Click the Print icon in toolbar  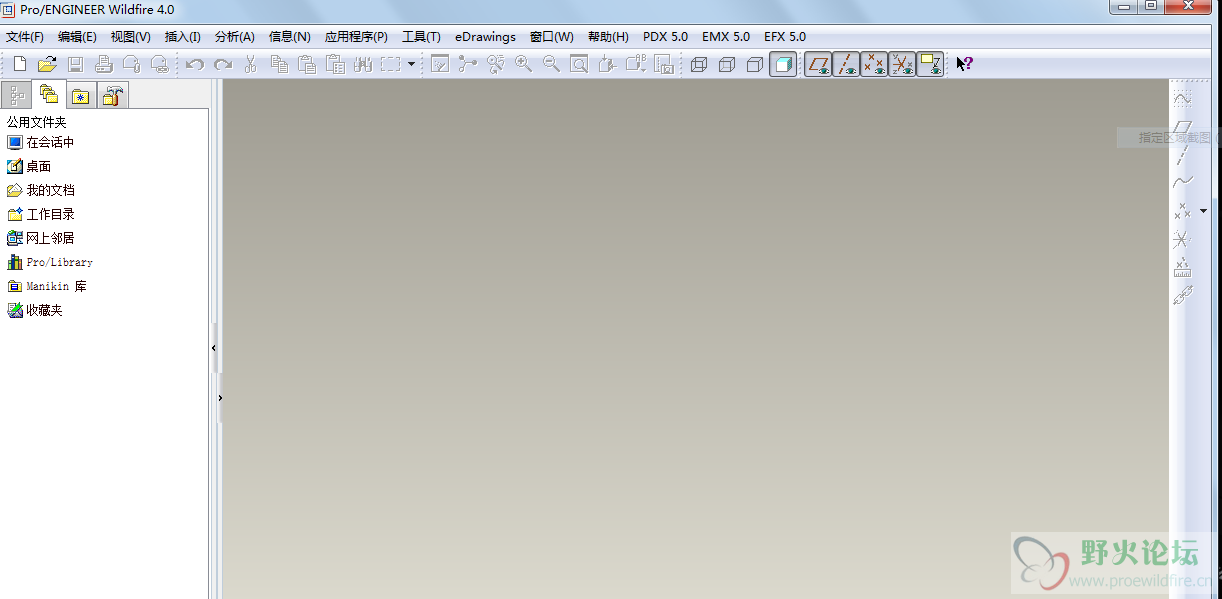103,64
